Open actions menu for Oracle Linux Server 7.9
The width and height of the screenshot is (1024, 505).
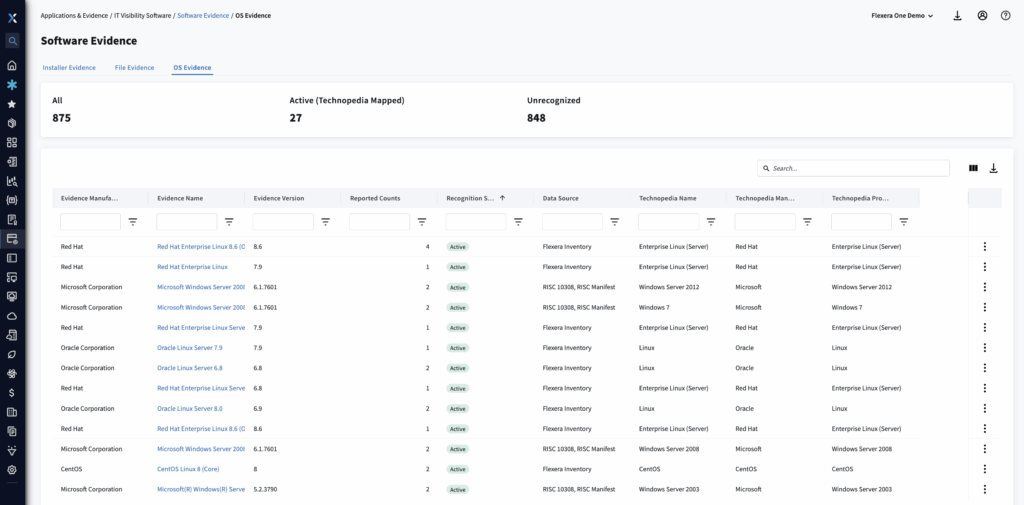(984, 348)
